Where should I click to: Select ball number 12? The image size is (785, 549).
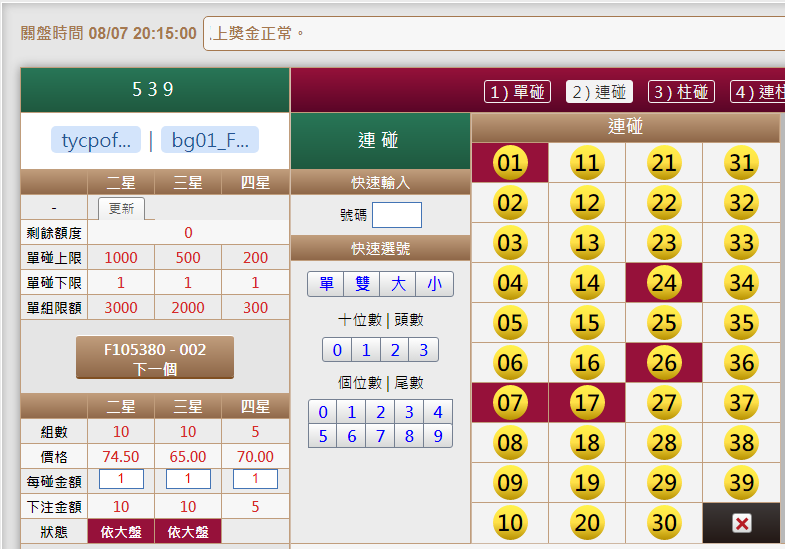pos(587,203)
